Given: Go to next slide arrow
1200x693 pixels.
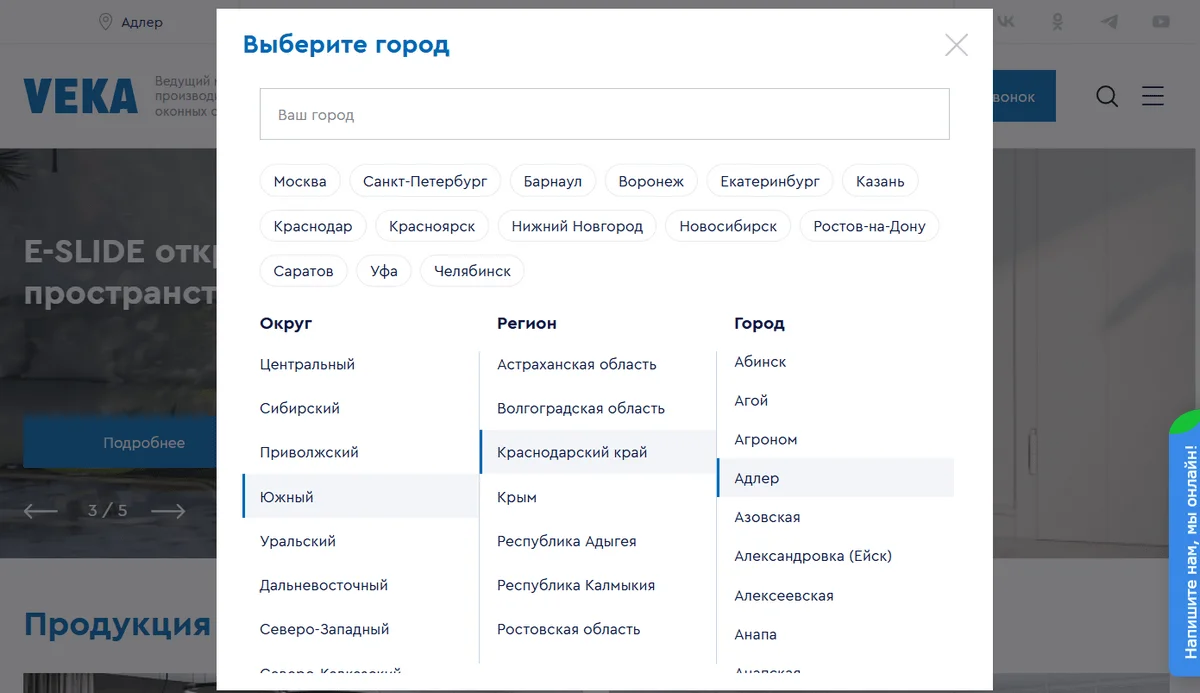Looking at the screenshot, I should [168, 511].
